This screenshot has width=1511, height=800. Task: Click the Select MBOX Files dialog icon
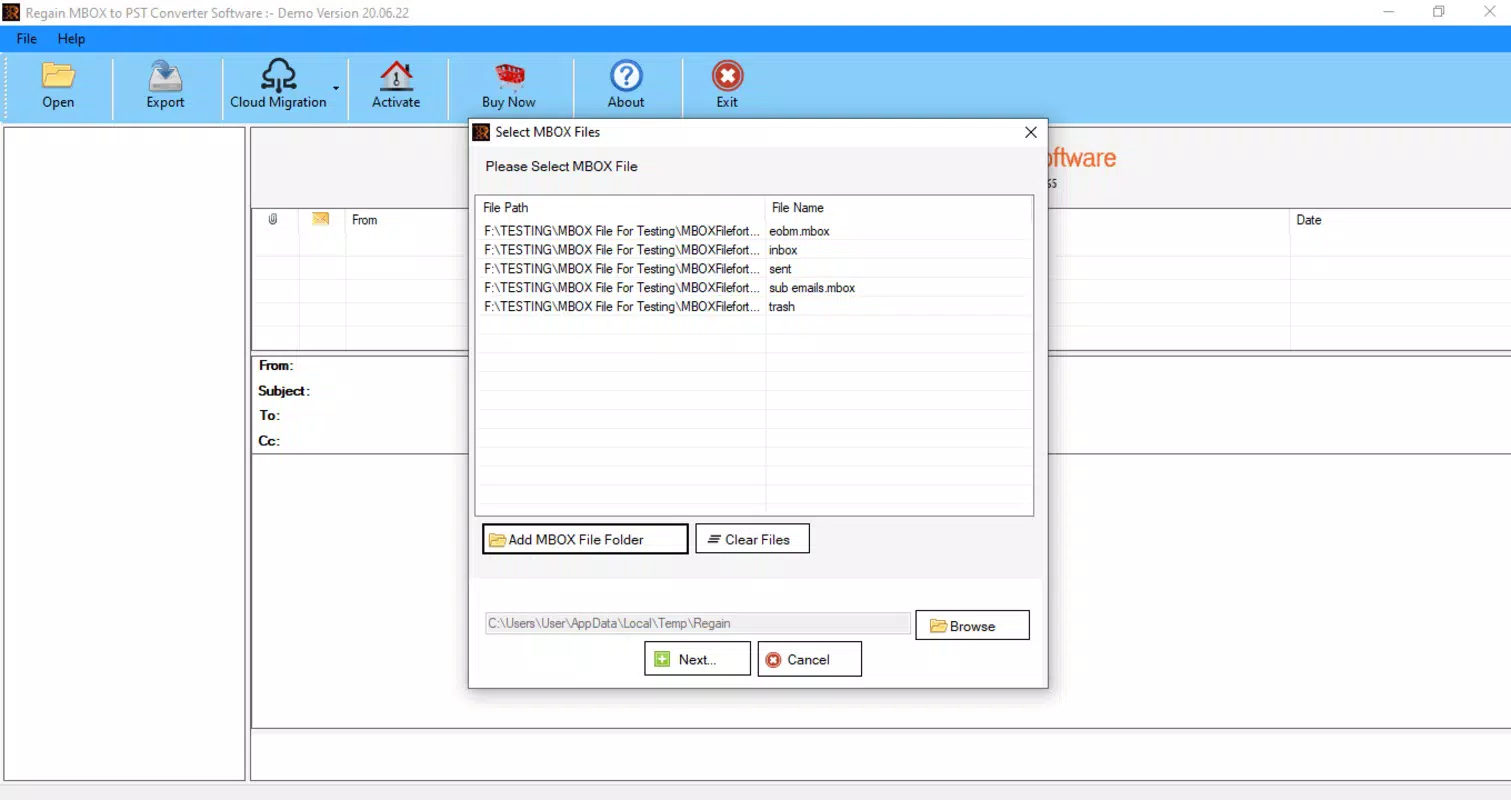tap(481, 132)
